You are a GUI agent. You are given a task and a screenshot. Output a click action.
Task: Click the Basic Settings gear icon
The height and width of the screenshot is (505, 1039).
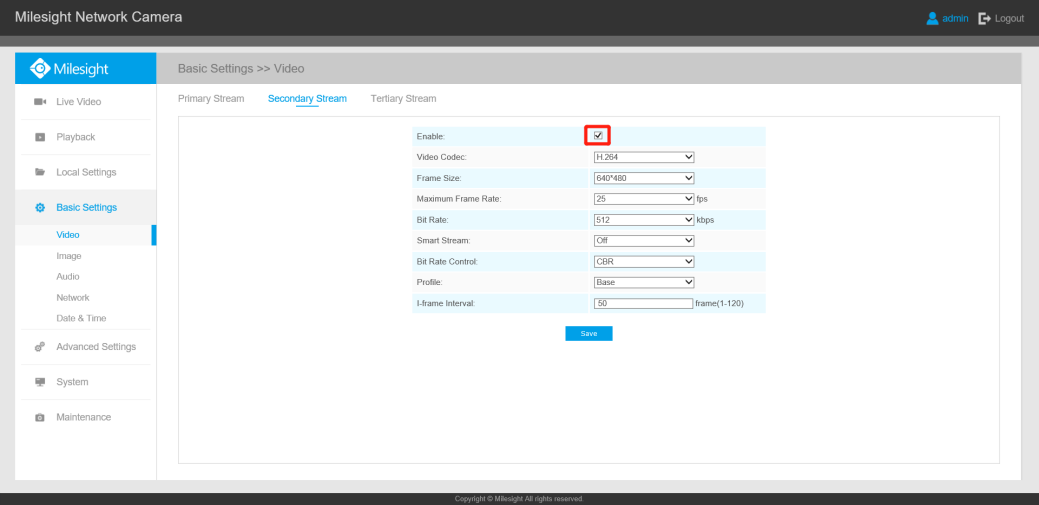tap(40, 207)
